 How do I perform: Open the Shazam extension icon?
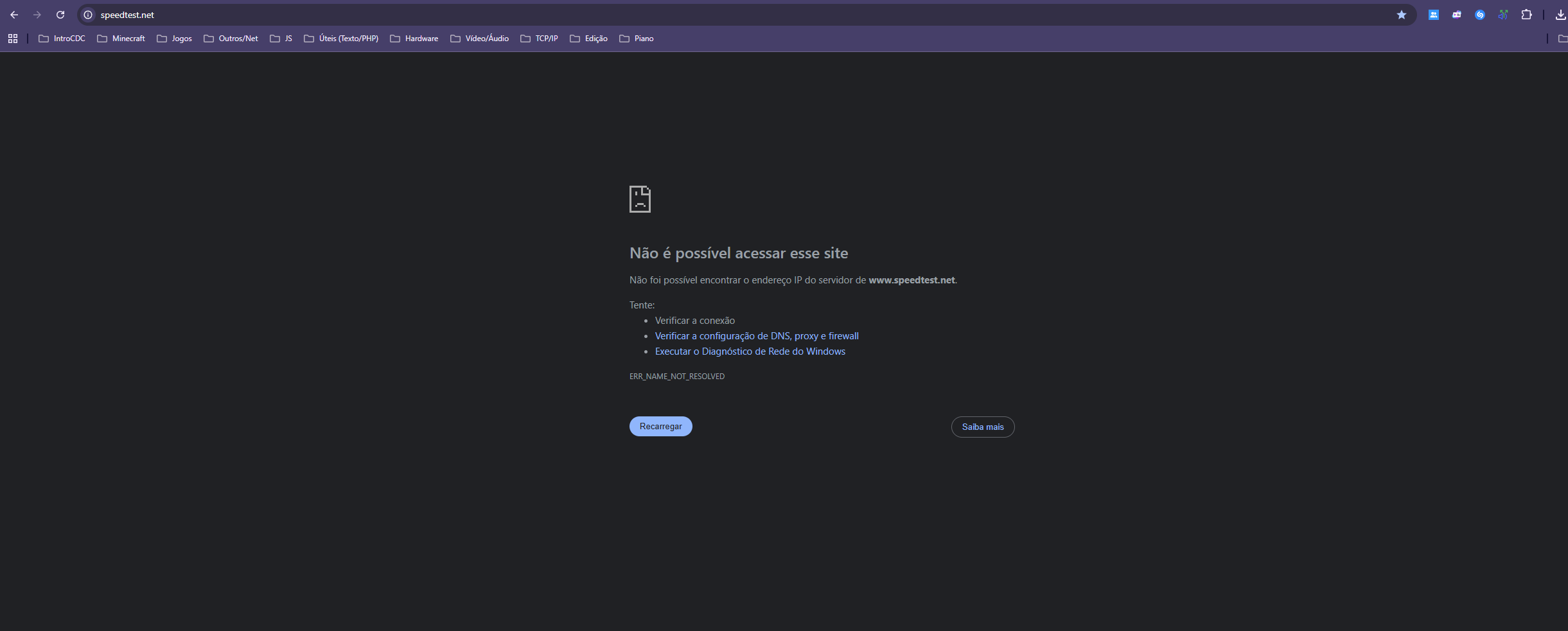[x=1479, y=14]
